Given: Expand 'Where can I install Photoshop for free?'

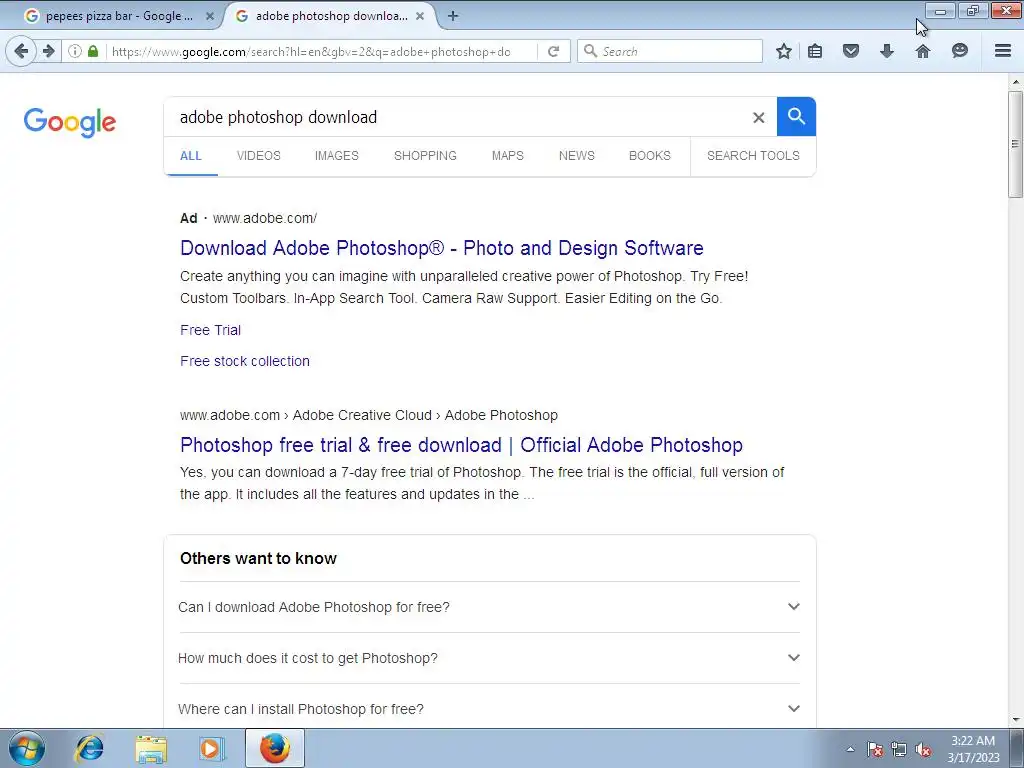Looking at the screenshot, I should coord(489,709).
